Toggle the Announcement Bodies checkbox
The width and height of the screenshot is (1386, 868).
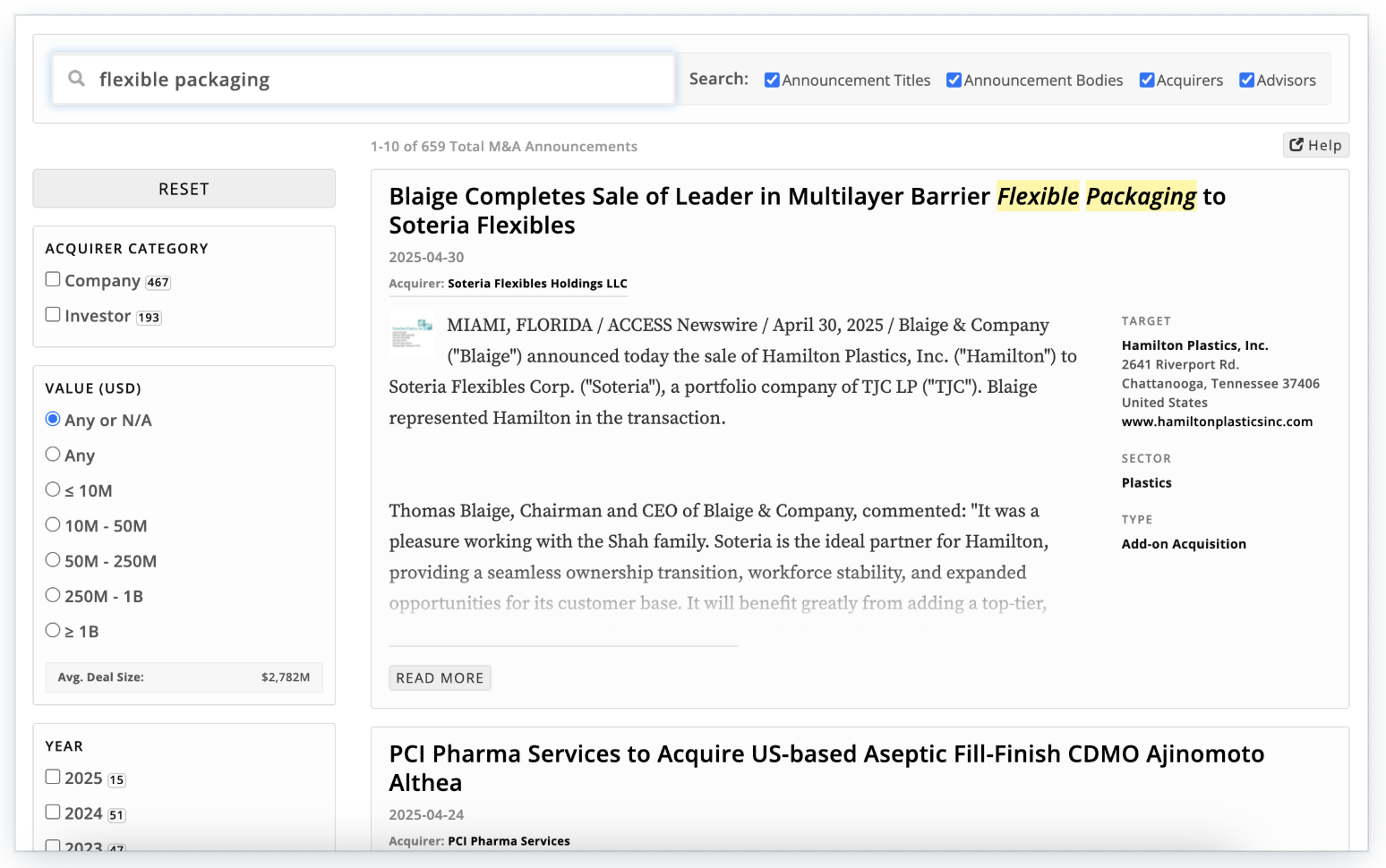tap(954, 81)
